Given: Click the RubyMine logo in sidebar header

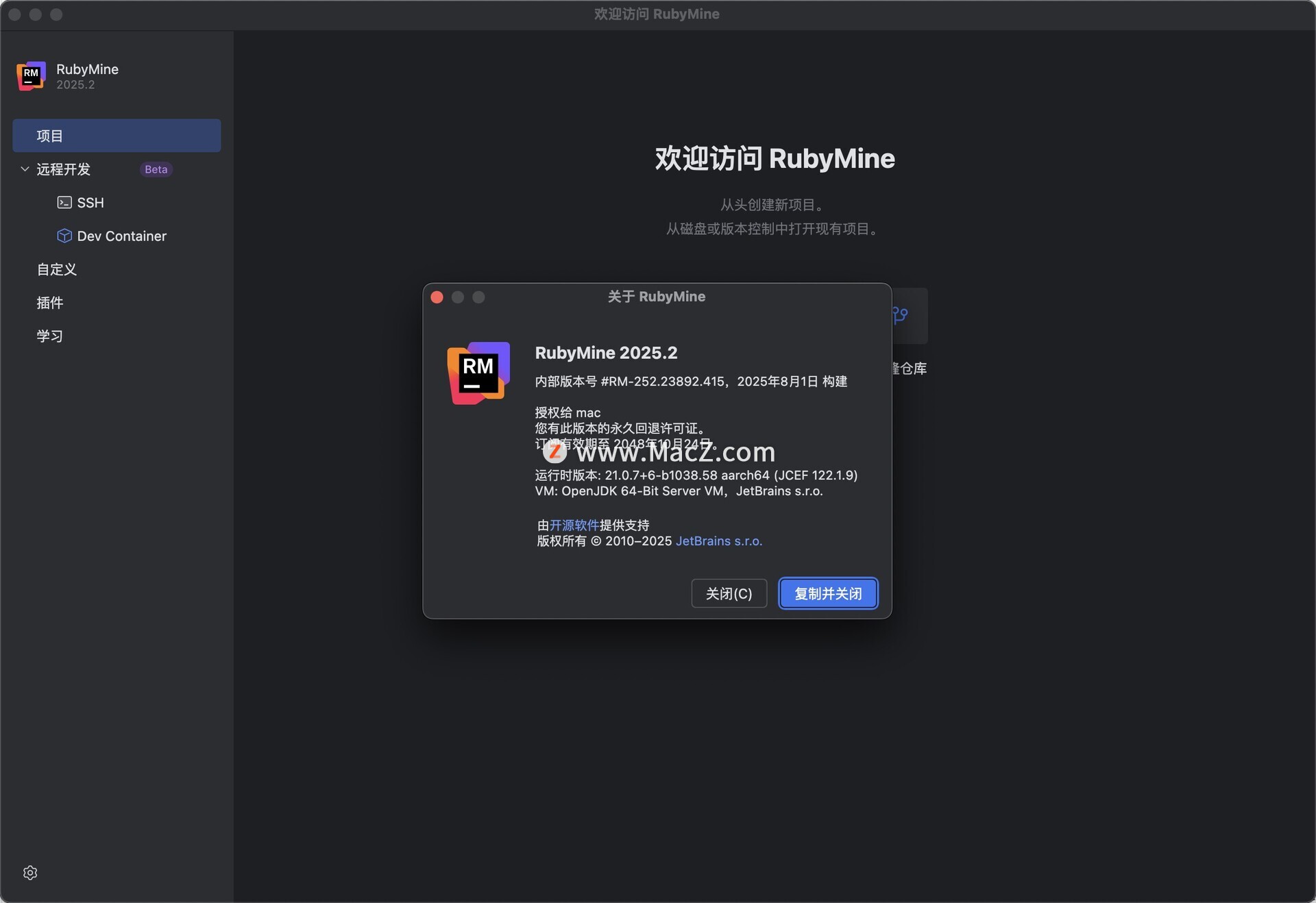Looking at the screenshot, I should [x=31, y=75].
